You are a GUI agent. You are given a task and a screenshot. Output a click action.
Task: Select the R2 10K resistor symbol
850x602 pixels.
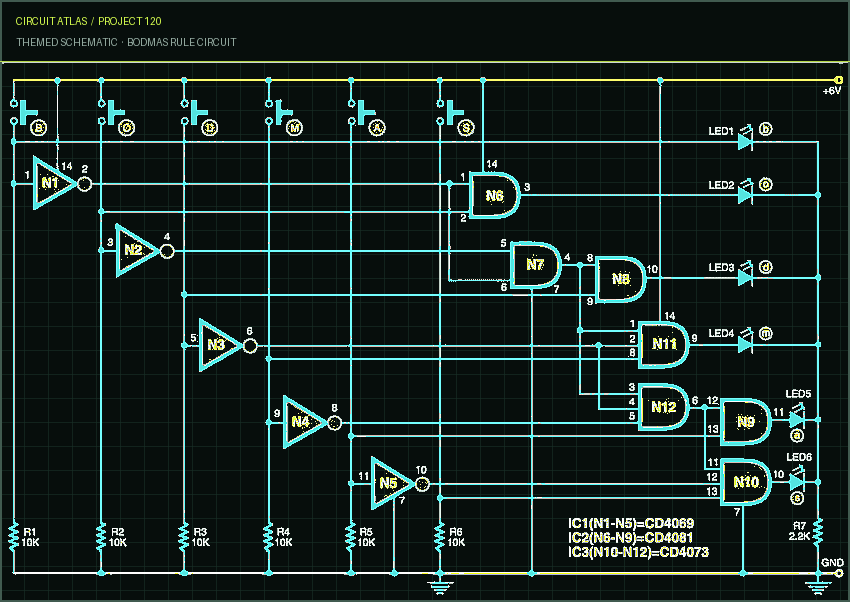[101, 536]
